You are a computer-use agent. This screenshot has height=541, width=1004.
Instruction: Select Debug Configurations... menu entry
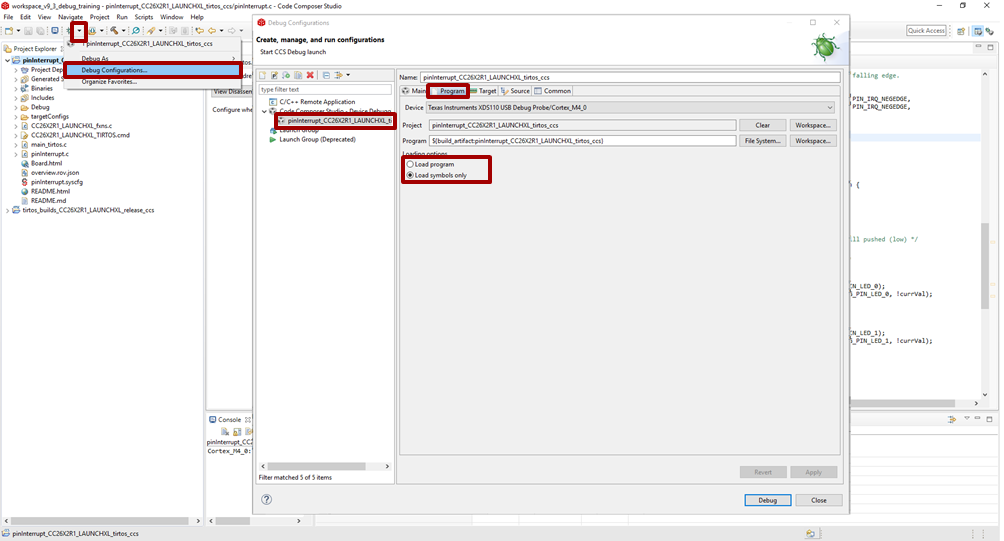click(x=114, y=70)
